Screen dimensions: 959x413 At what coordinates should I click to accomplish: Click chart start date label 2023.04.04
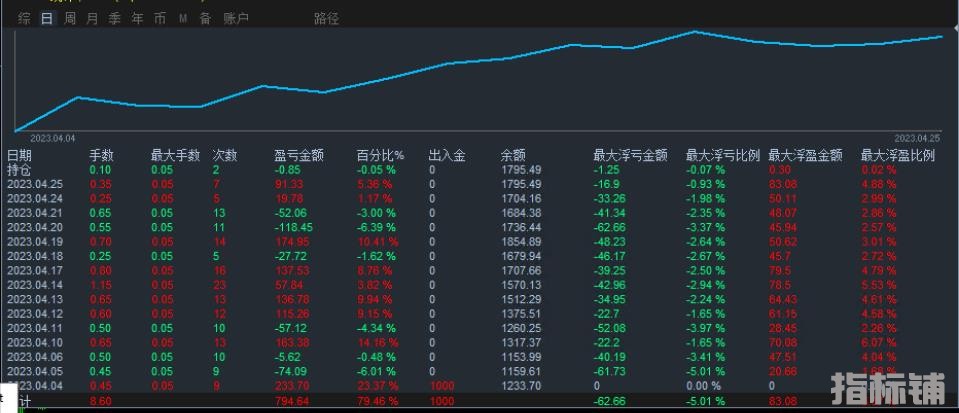point(53,138)
